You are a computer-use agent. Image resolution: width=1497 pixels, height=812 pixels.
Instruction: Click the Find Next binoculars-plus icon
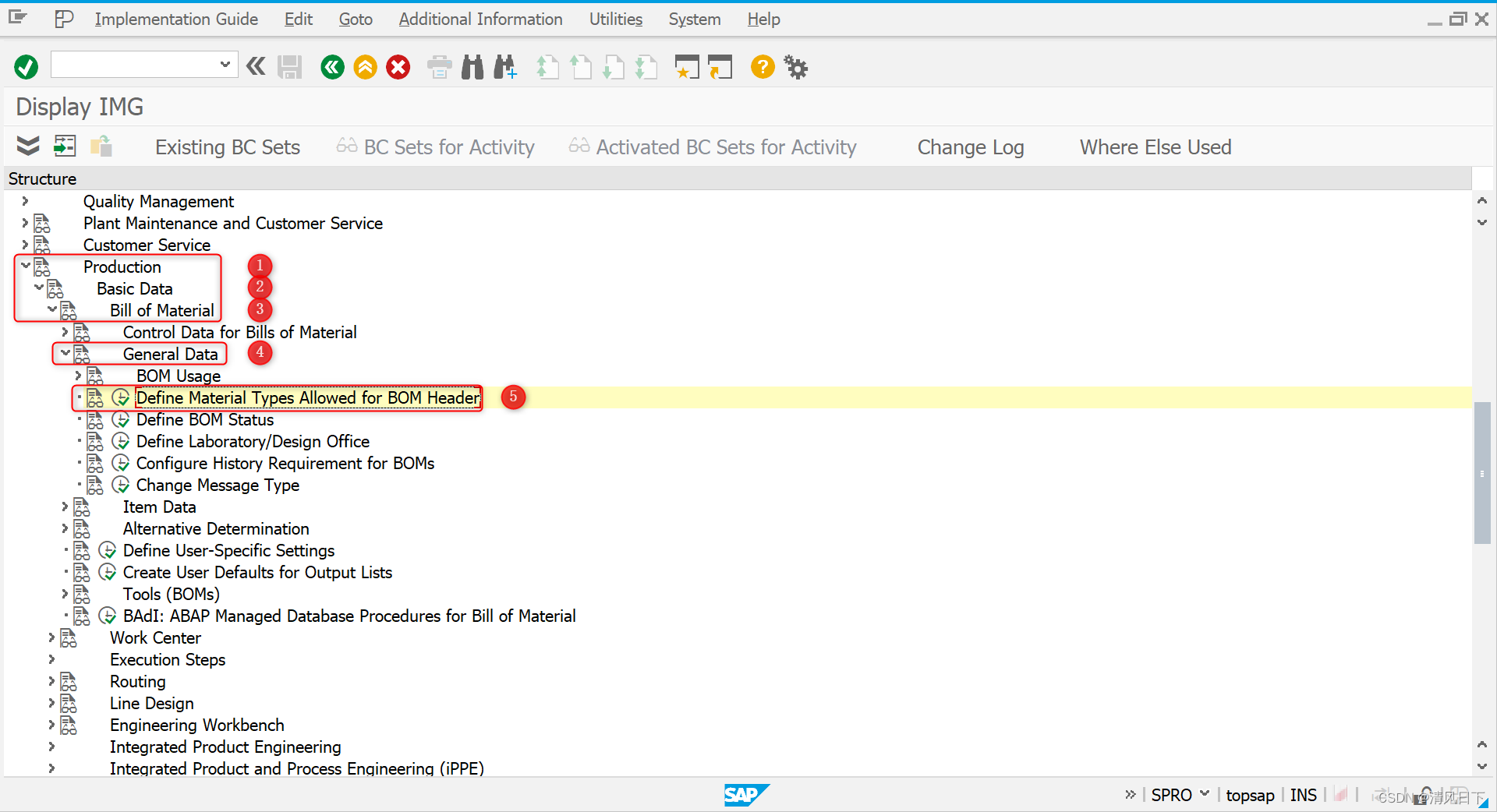click(x=505, y=67)
